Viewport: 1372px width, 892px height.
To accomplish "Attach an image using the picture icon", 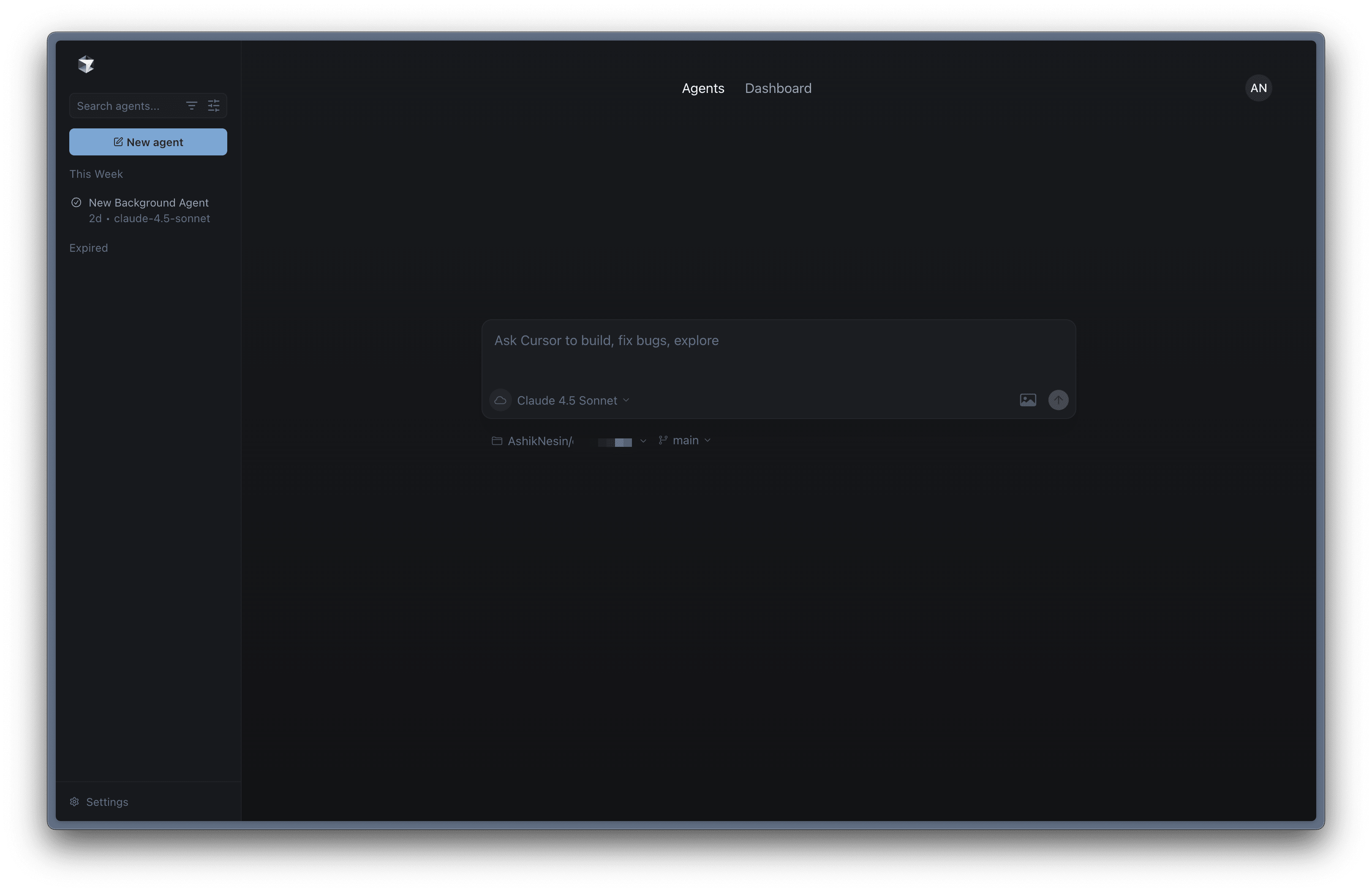I will point(1028,400).
